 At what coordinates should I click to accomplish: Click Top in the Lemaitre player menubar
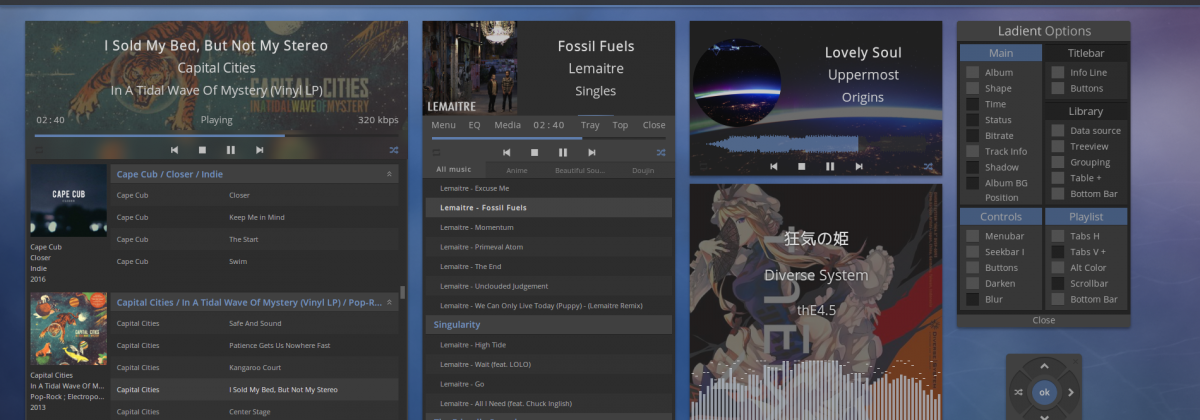[621, 126]
